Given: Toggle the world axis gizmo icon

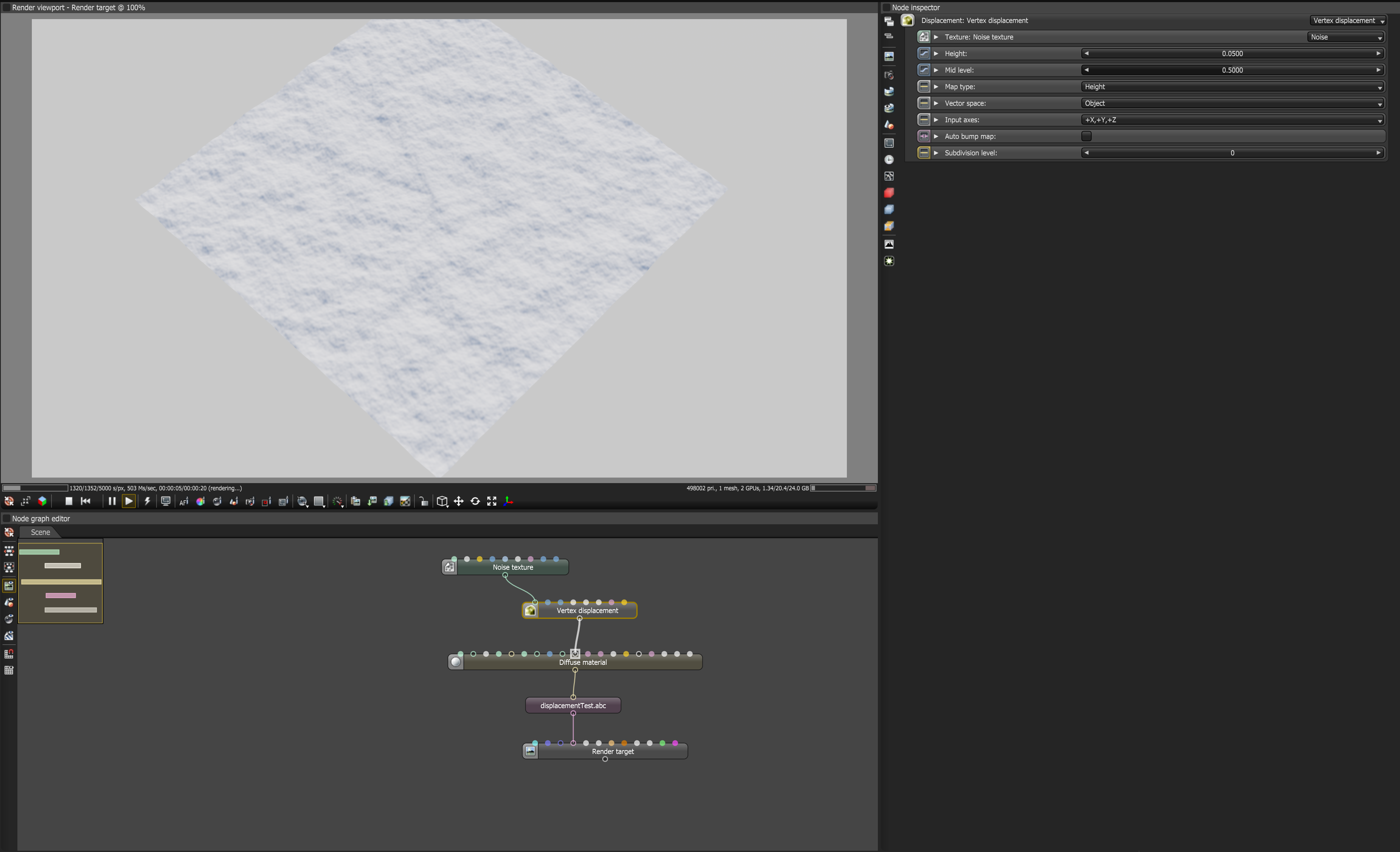Looking at the screenshot, I should (x=509, y=501).
